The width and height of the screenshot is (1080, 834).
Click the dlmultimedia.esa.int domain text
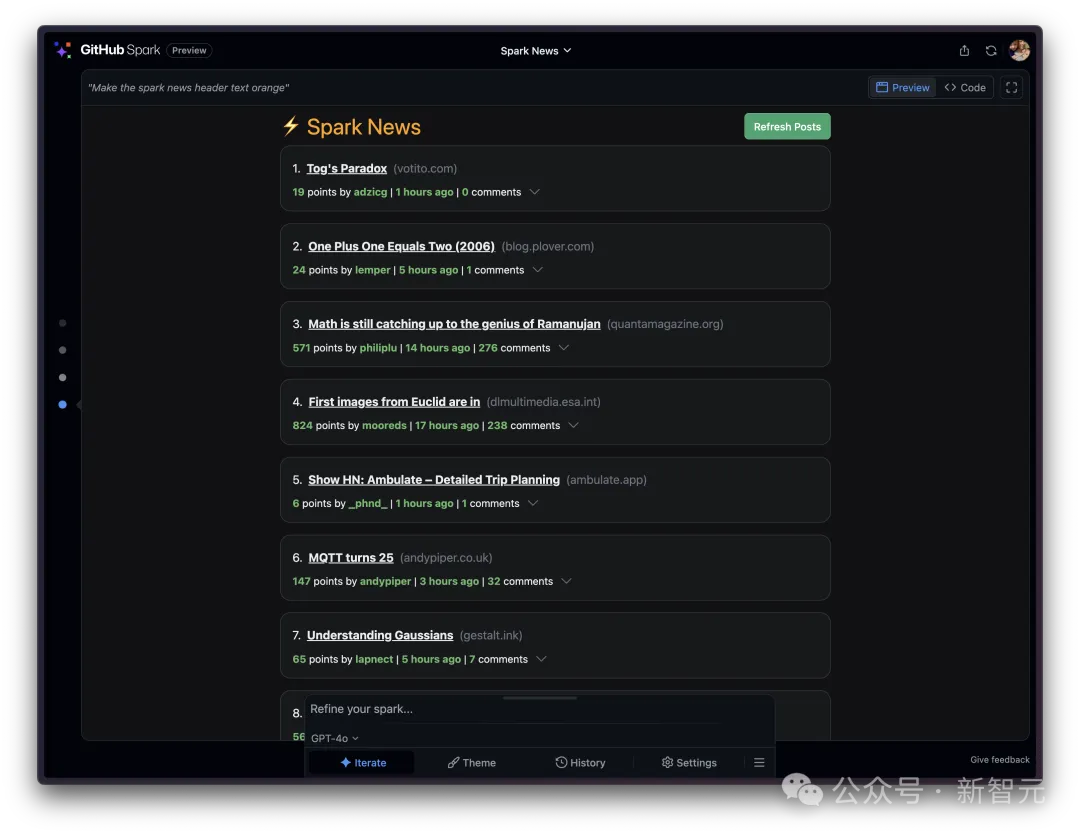click(543, 402)
